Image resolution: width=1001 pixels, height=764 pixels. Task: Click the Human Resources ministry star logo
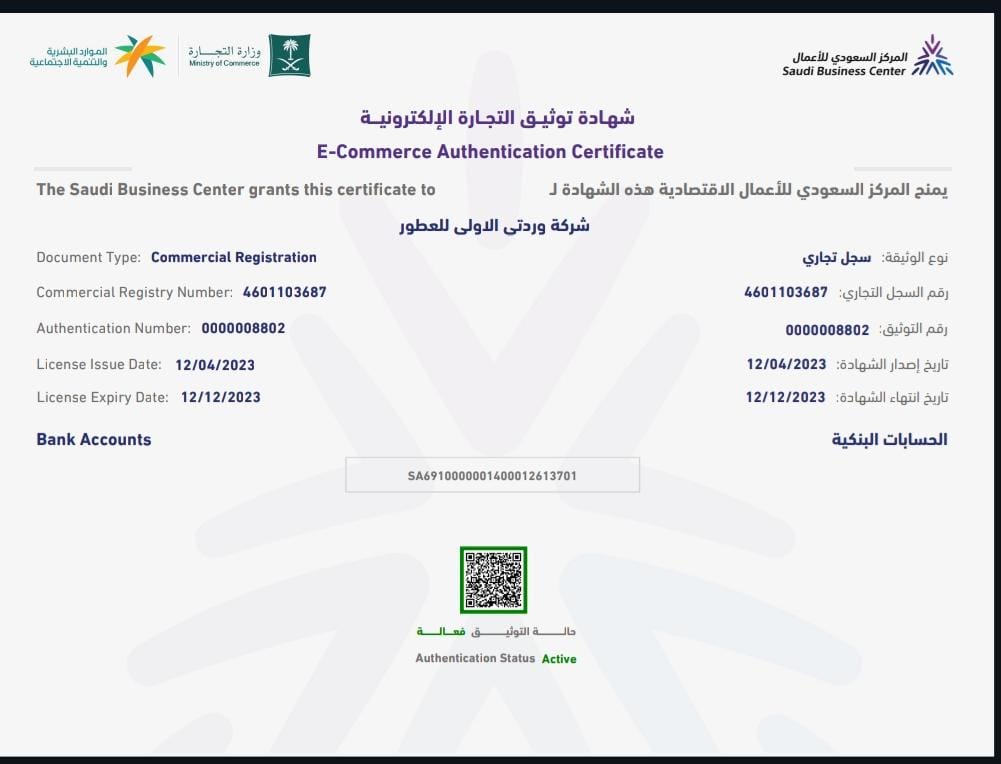click(139, 56)
